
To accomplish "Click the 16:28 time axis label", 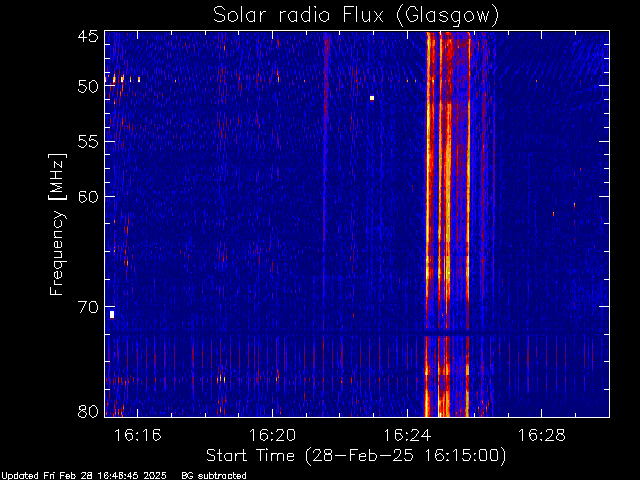I will coord(542,436).
